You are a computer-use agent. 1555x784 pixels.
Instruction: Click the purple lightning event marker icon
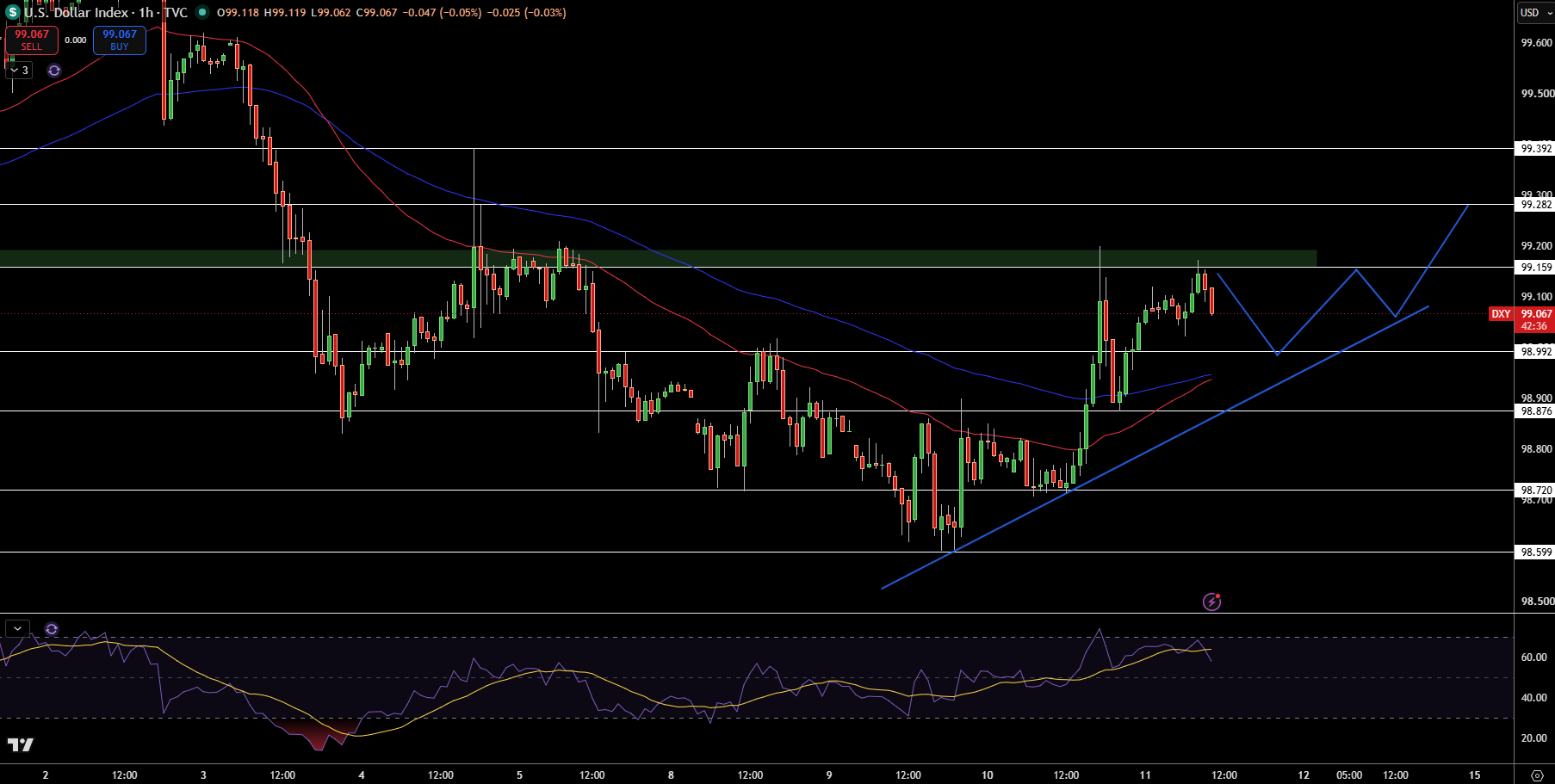point(1211,602)
